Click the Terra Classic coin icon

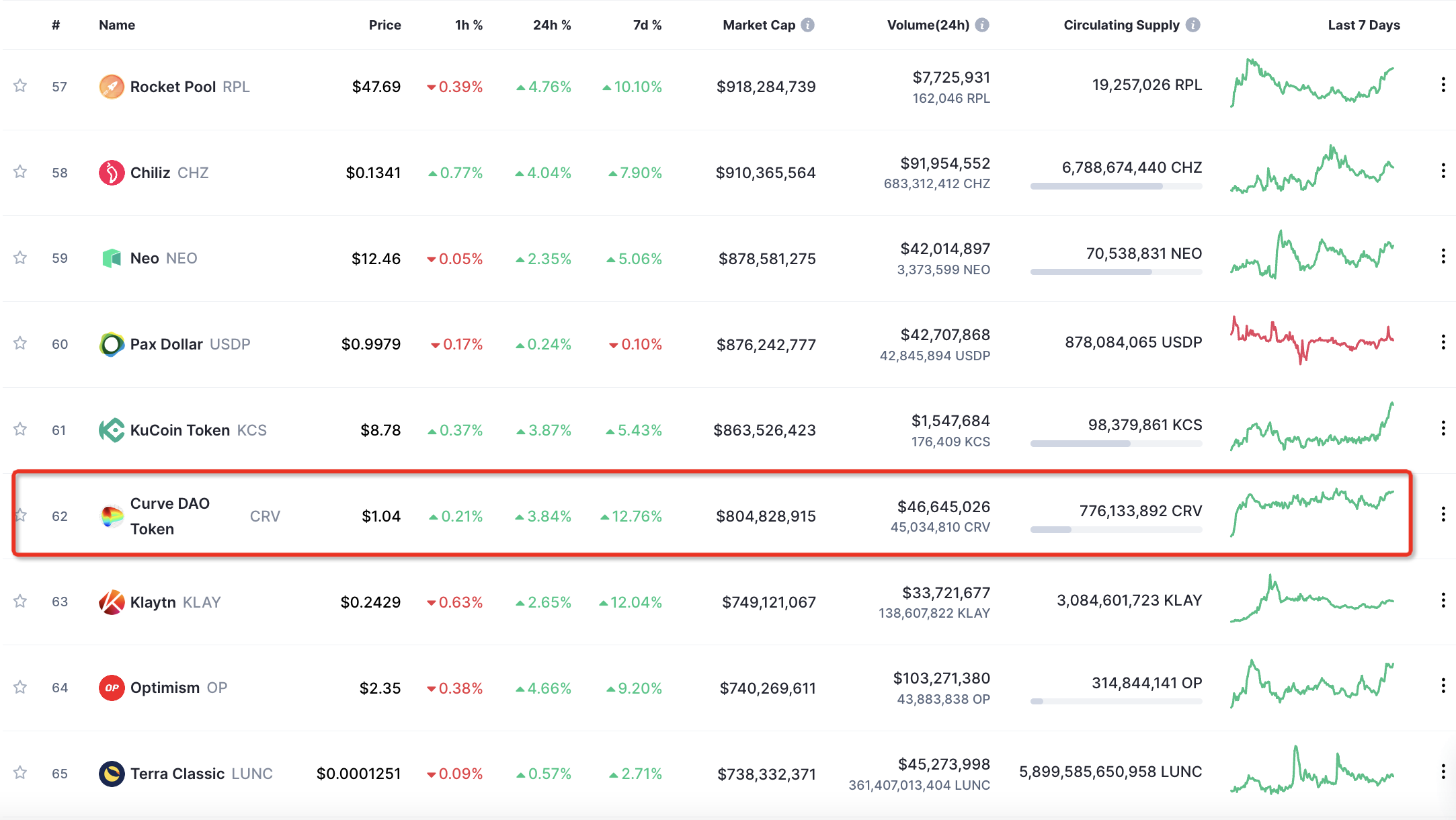click(x=112, y=774)
